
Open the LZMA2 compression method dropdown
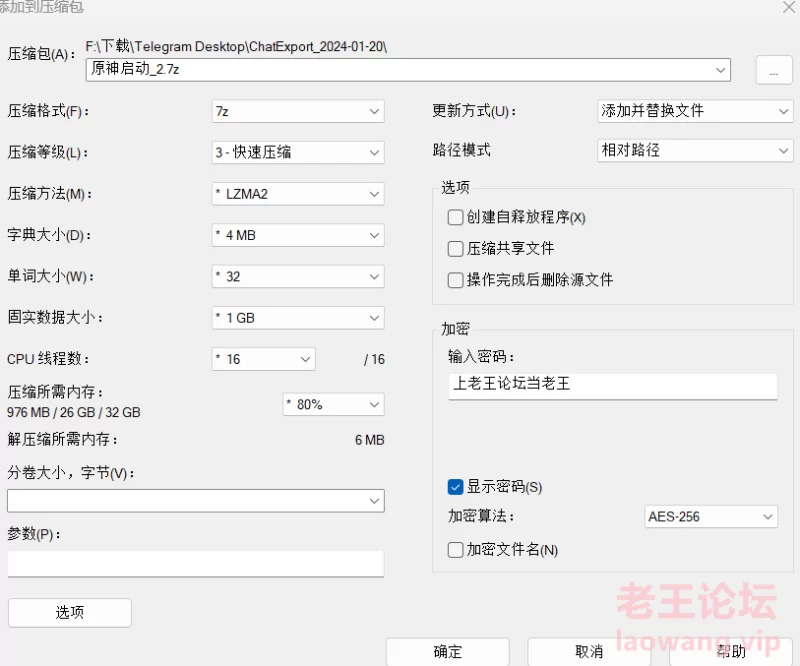[298, 194]
